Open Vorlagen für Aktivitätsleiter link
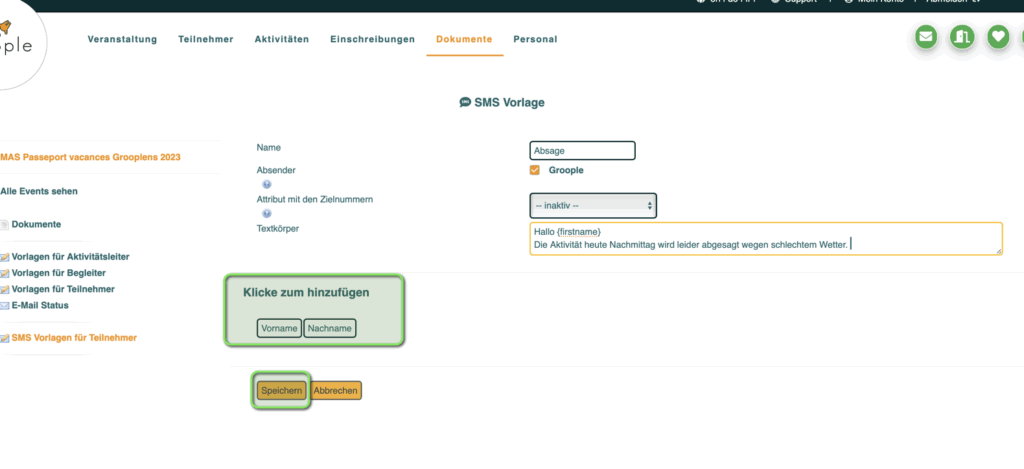Screen dimensions: 1024x469 pyautogui.click(x=70, y=257)
